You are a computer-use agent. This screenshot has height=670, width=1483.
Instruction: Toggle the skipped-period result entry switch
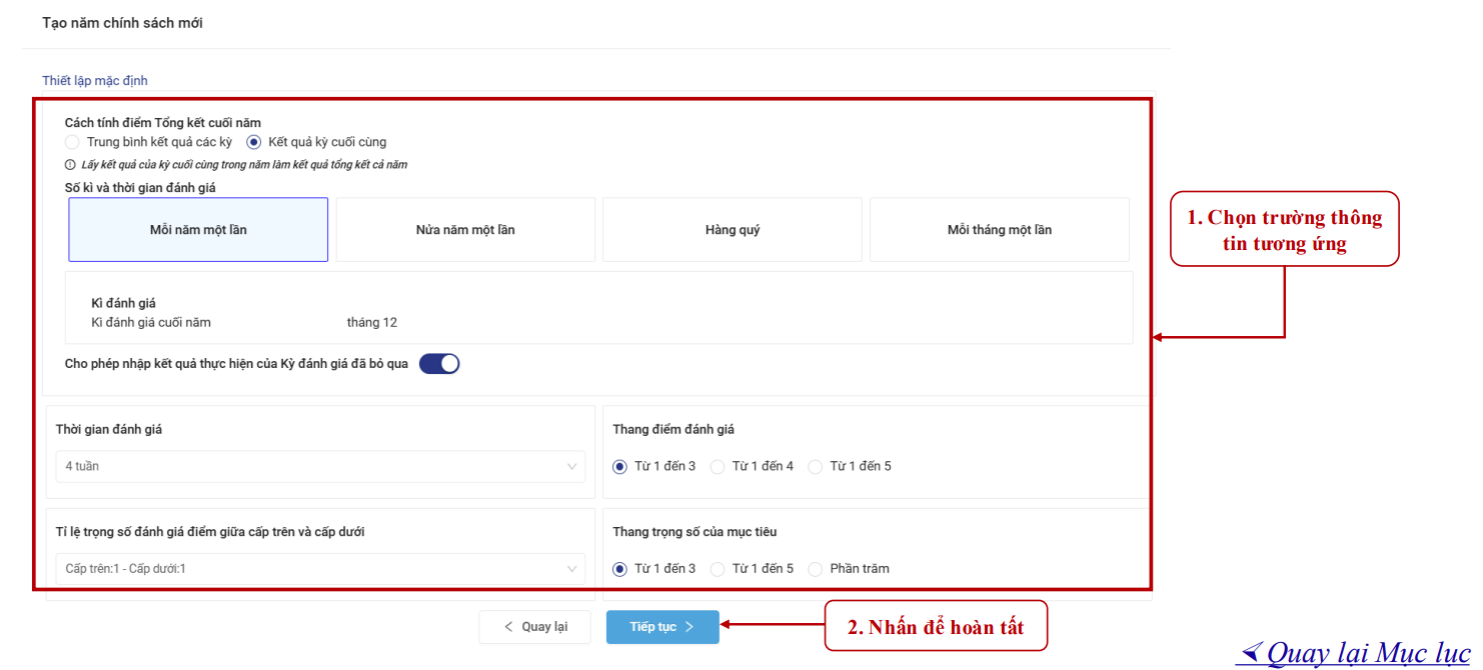[x=439, y=364]
